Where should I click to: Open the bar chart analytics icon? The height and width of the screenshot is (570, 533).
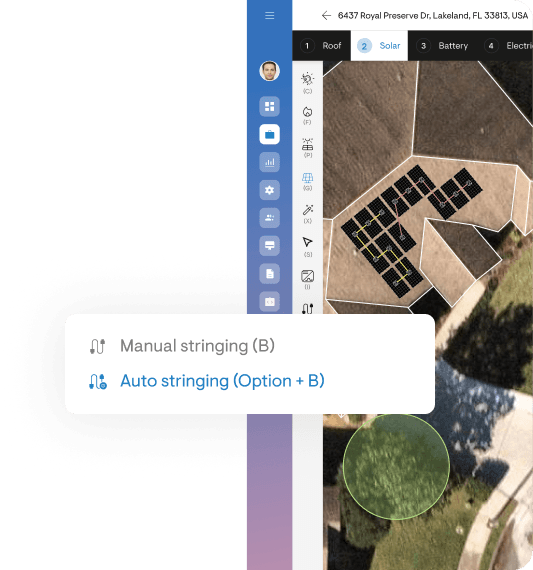[269, 162]
